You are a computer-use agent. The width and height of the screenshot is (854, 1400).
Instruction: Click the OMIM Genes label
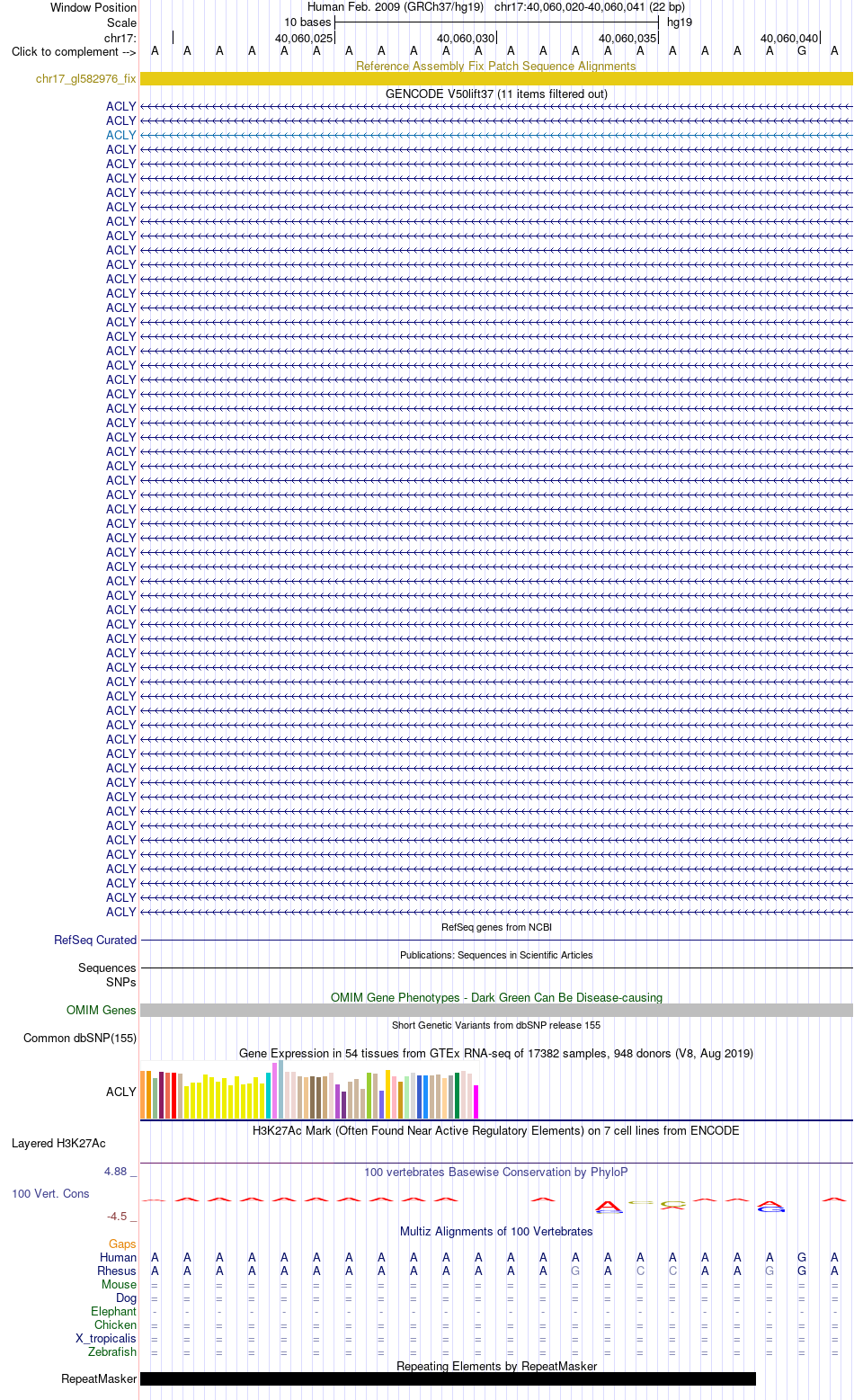(101, 1010)
